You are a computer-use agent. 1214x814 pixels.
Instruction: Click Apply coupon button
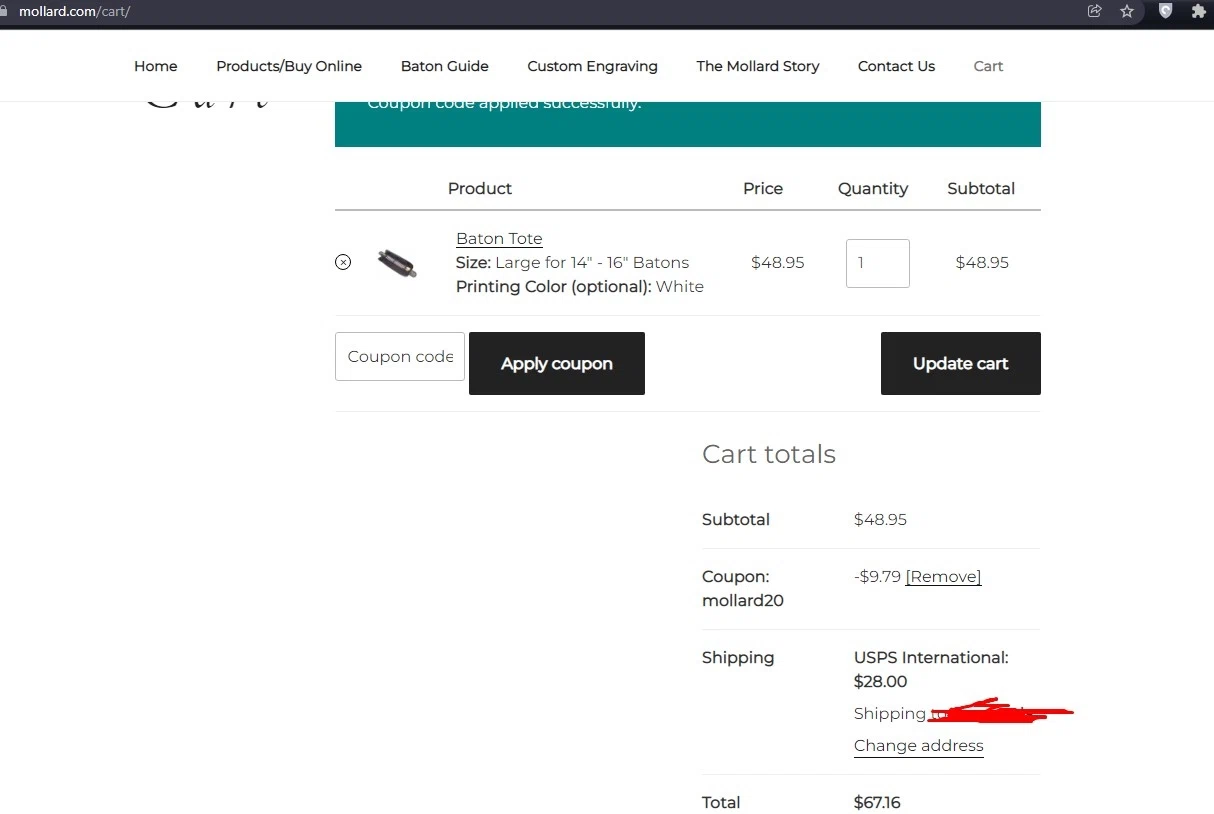click(x=557, y=363)
